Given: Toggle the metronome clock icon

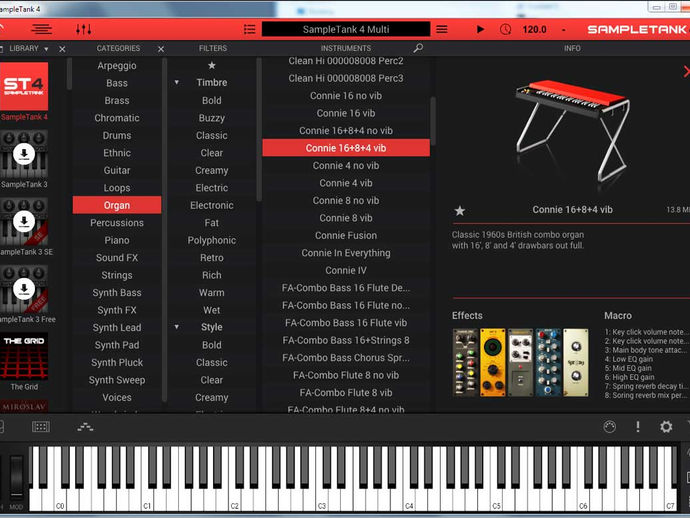Looking at the screenshot, I should (505, 29).
